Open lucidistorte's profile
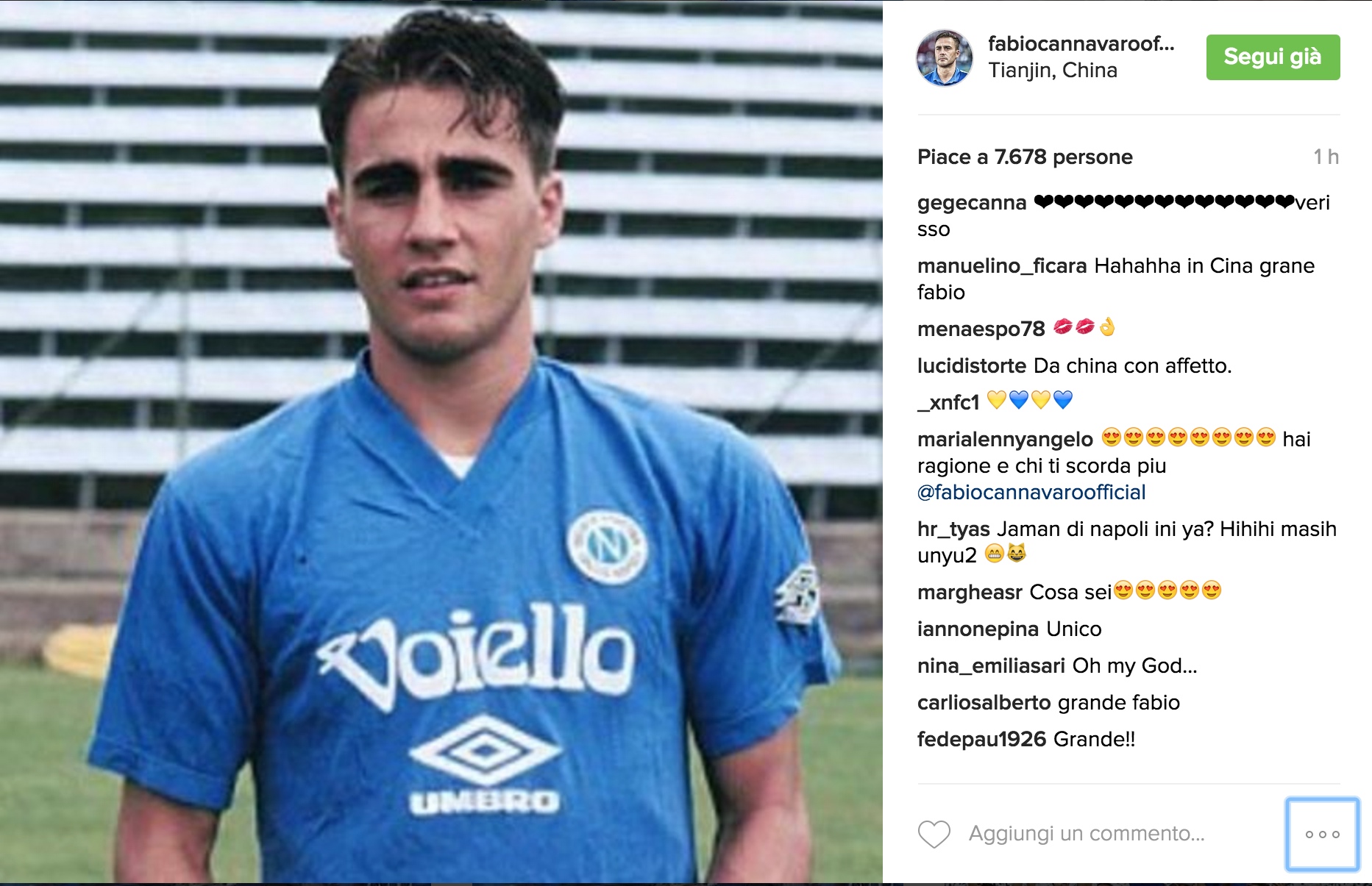Viewport: 1372px width, 886px height. 972,366
